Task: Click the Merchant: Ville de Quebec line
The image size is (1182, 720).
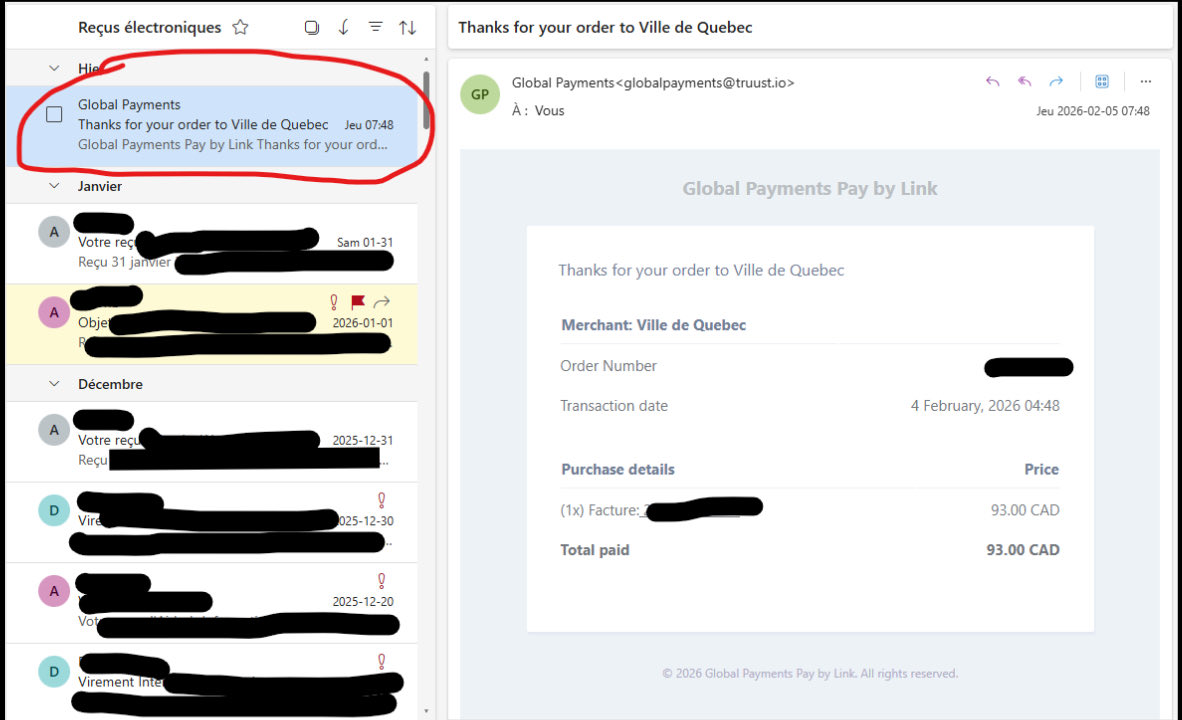Action: coord(654,325)
